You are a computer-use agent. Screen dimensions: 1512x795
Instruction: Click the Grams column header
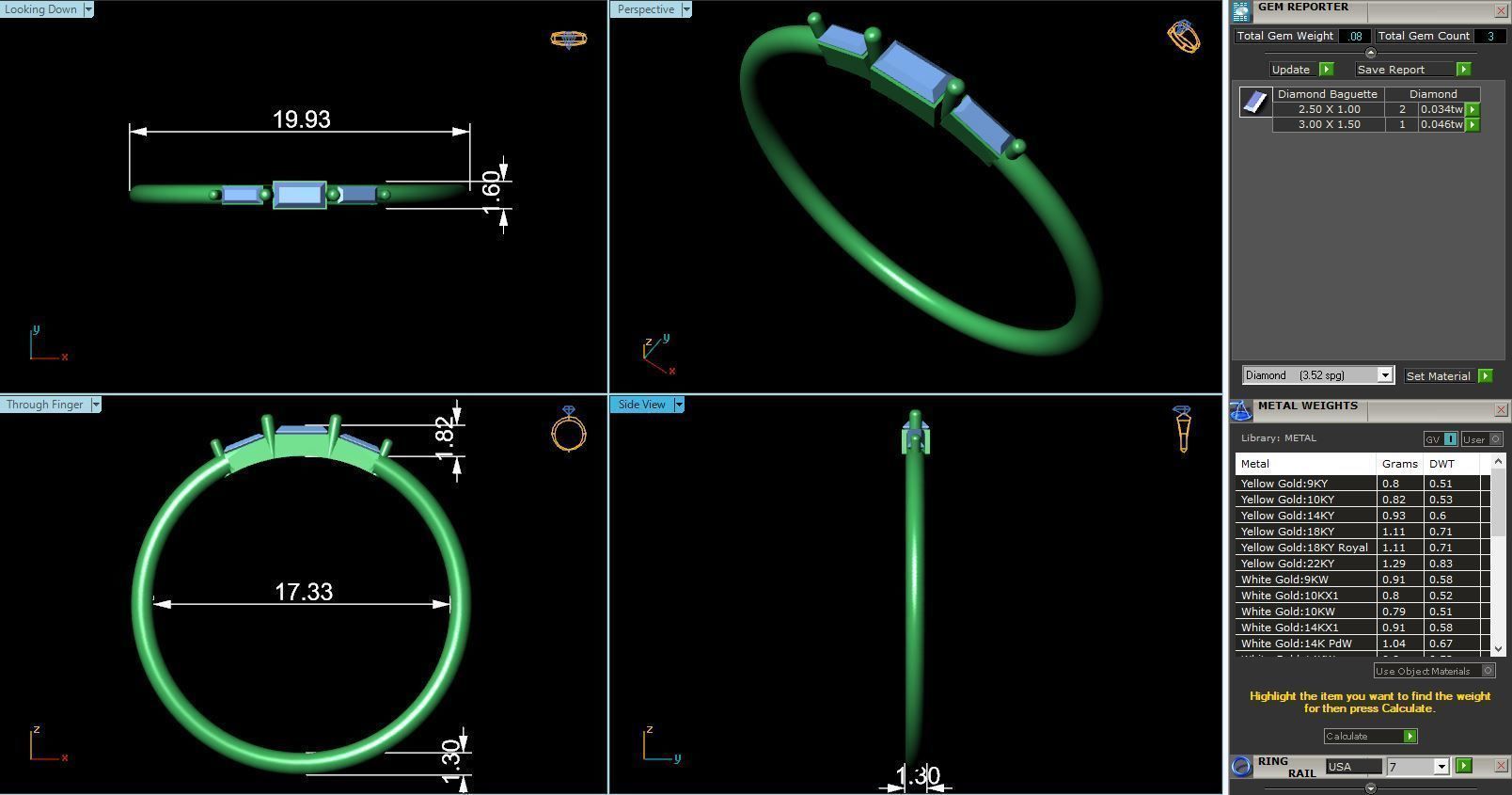1399,464
